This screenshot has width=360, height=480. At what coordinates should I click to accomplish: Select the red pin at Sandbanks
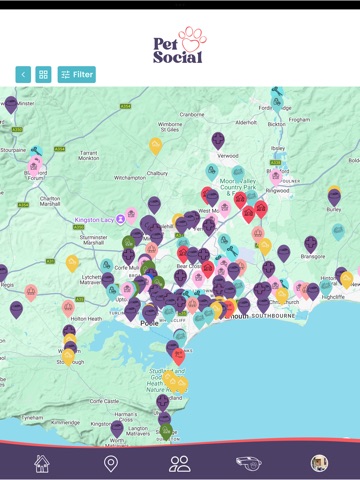[178, 356]
